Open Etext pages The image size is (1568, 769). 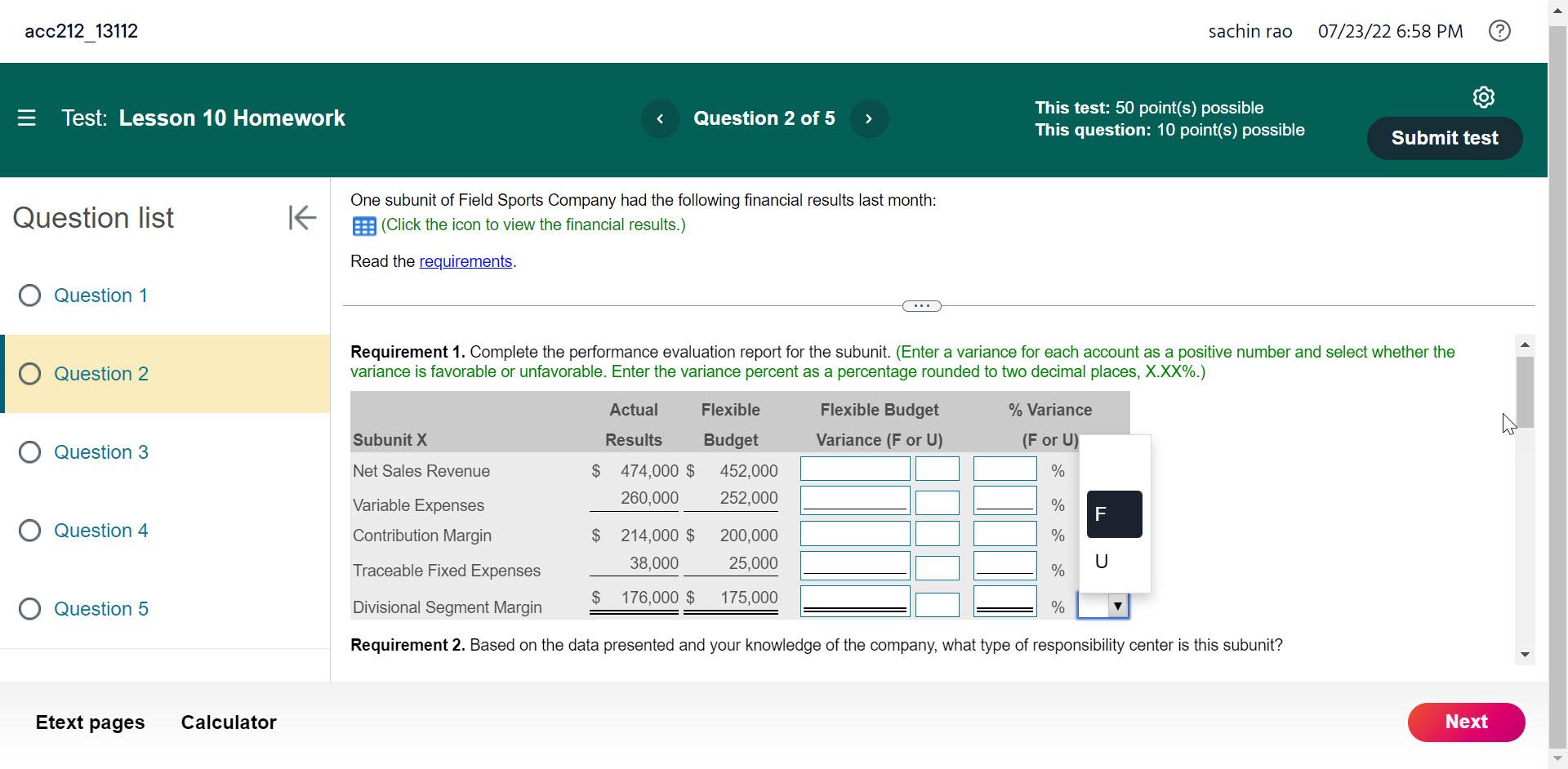[90, 722]
